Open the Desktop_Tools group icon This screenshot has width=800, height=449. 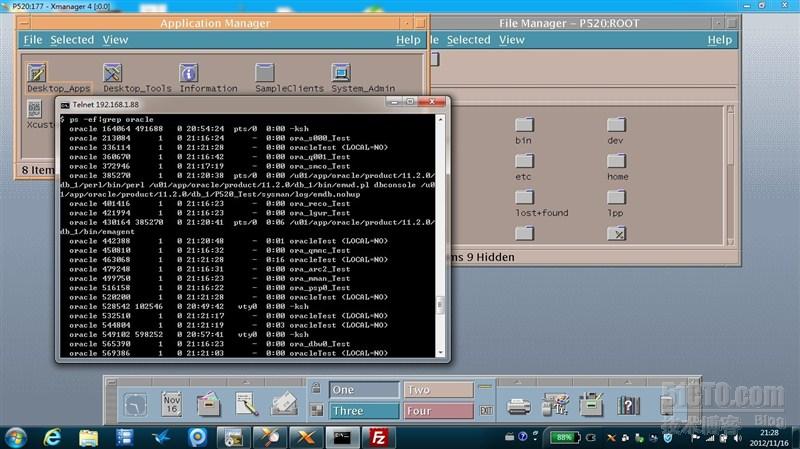(x=112, y=73)
